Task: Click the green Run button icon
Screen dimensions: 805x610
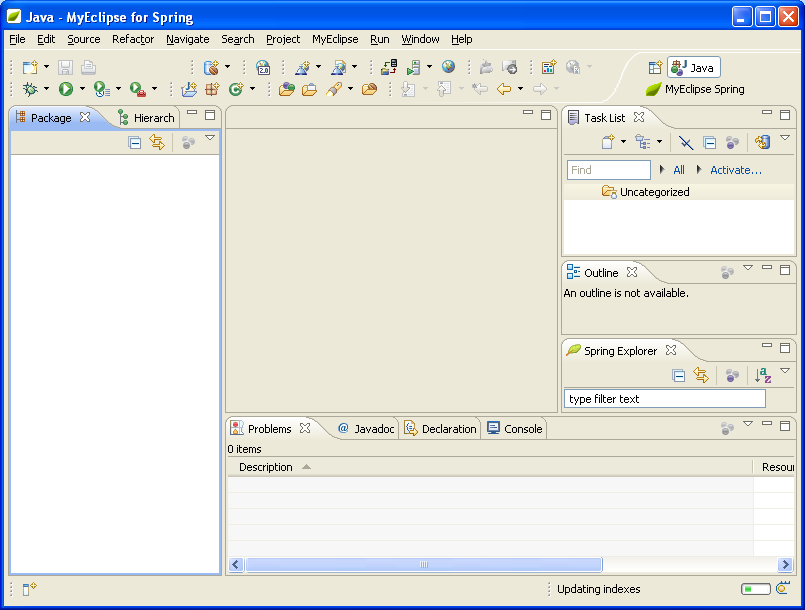Action: [x=65, y=89]
